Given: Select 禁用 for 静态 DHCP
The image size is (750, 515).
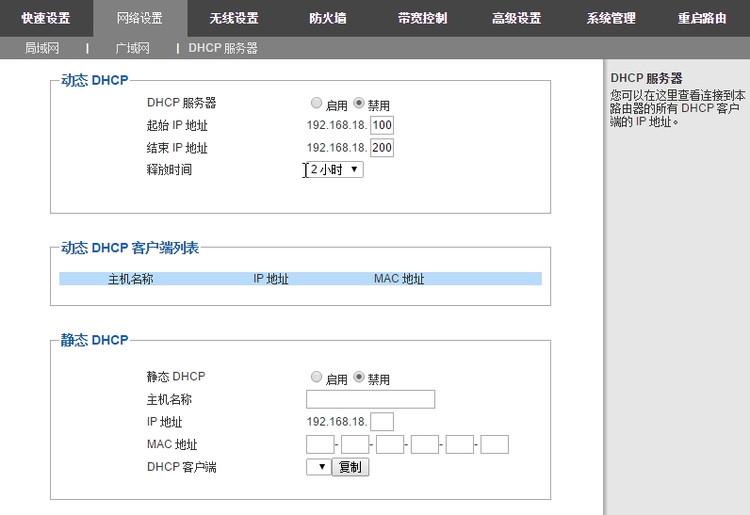Looking at the screenshot, I should (x=359, y=377).
